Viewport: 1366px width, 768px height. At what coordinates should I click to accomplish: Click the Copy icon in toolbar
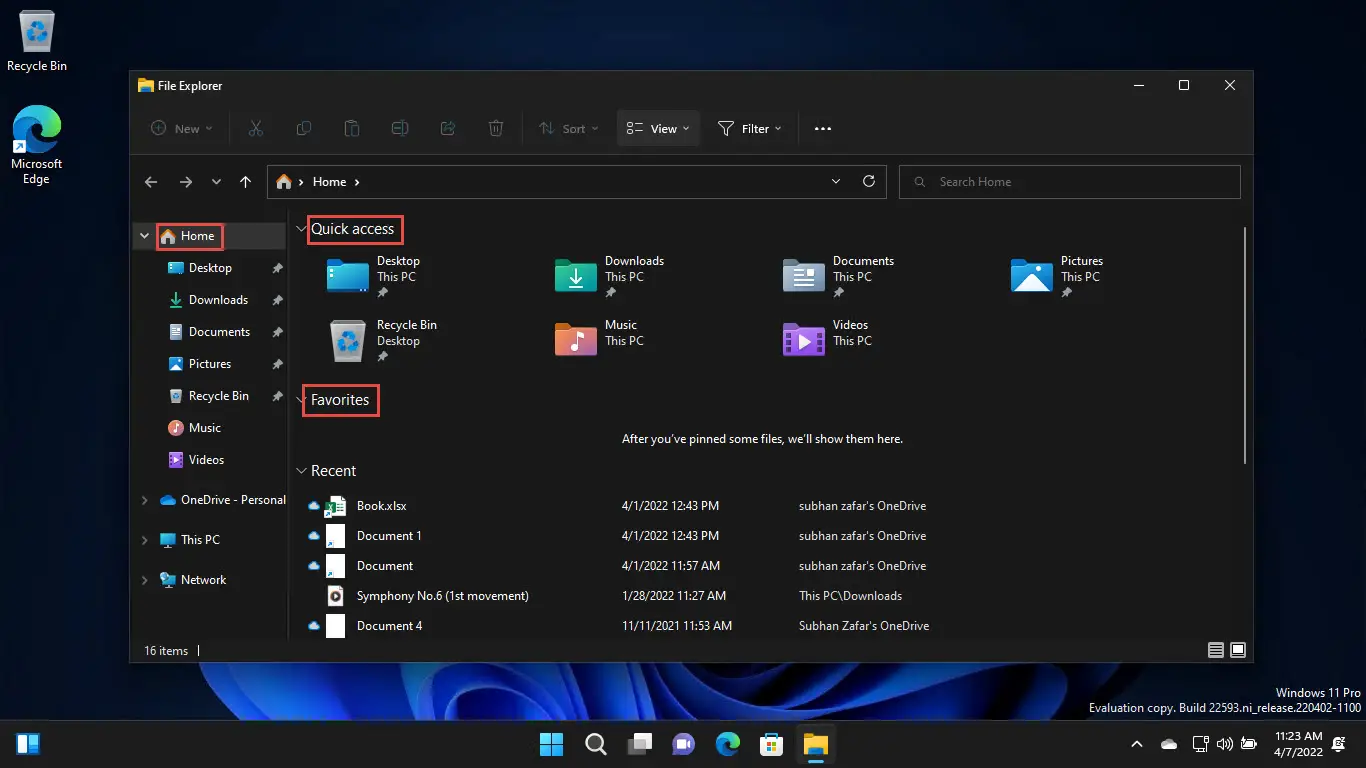304,128
